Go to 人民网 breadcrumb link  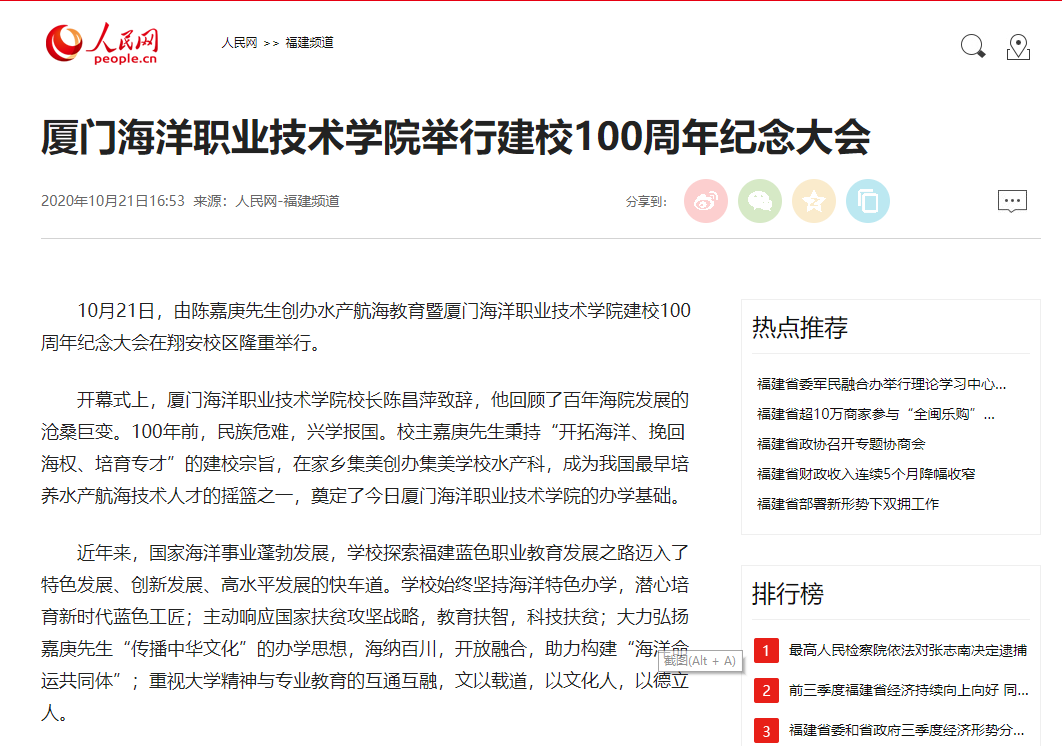(239, 43)
